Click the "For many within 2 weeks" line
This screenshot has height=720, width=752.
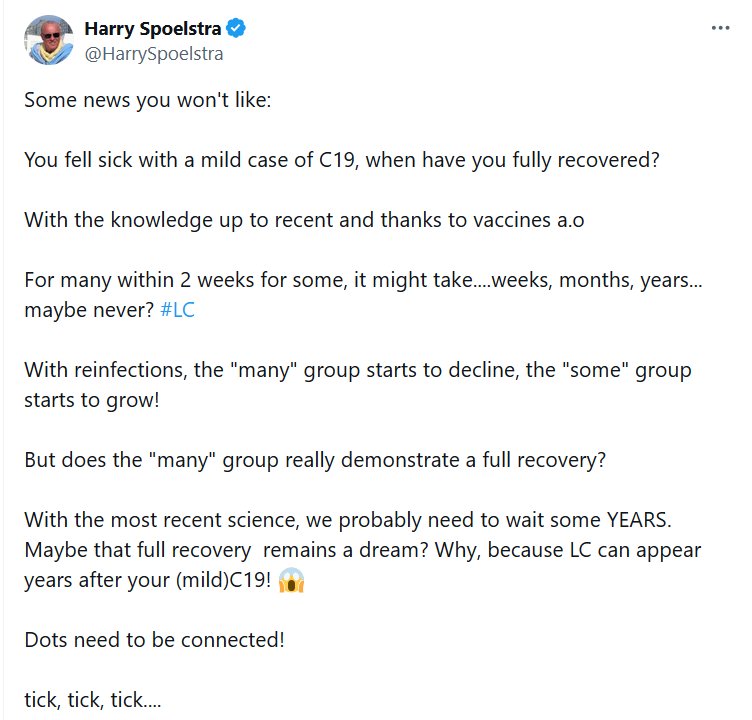click(x=363, y=281)
